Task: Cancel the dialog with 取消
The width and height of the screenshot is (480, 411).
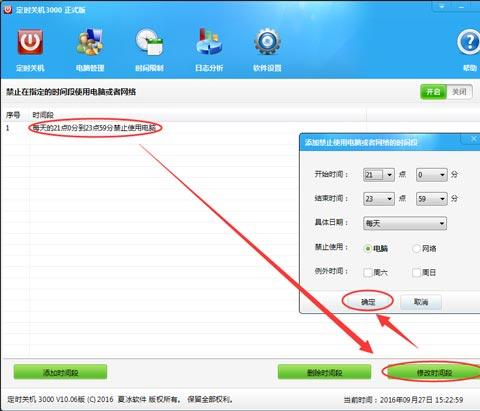Action: 421,302
